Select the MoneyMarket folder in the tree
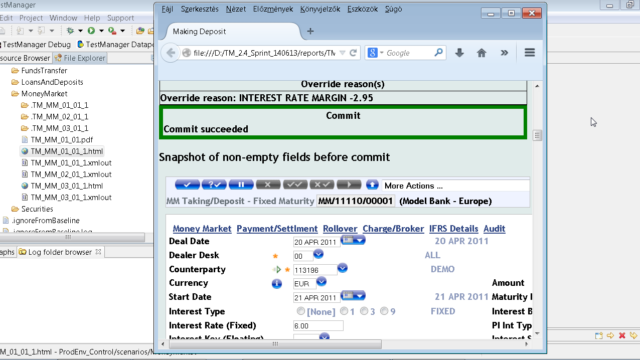 44,93
